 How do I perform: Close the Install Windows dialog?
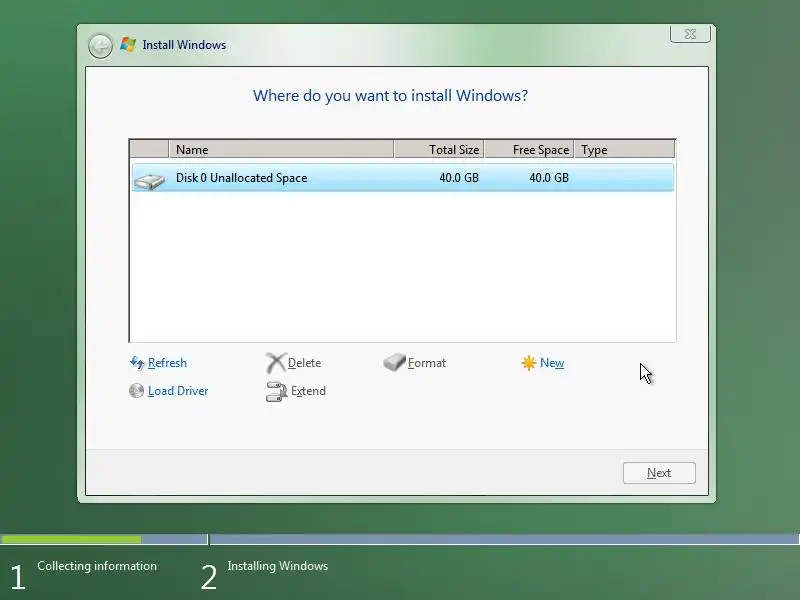click(690, 34)
